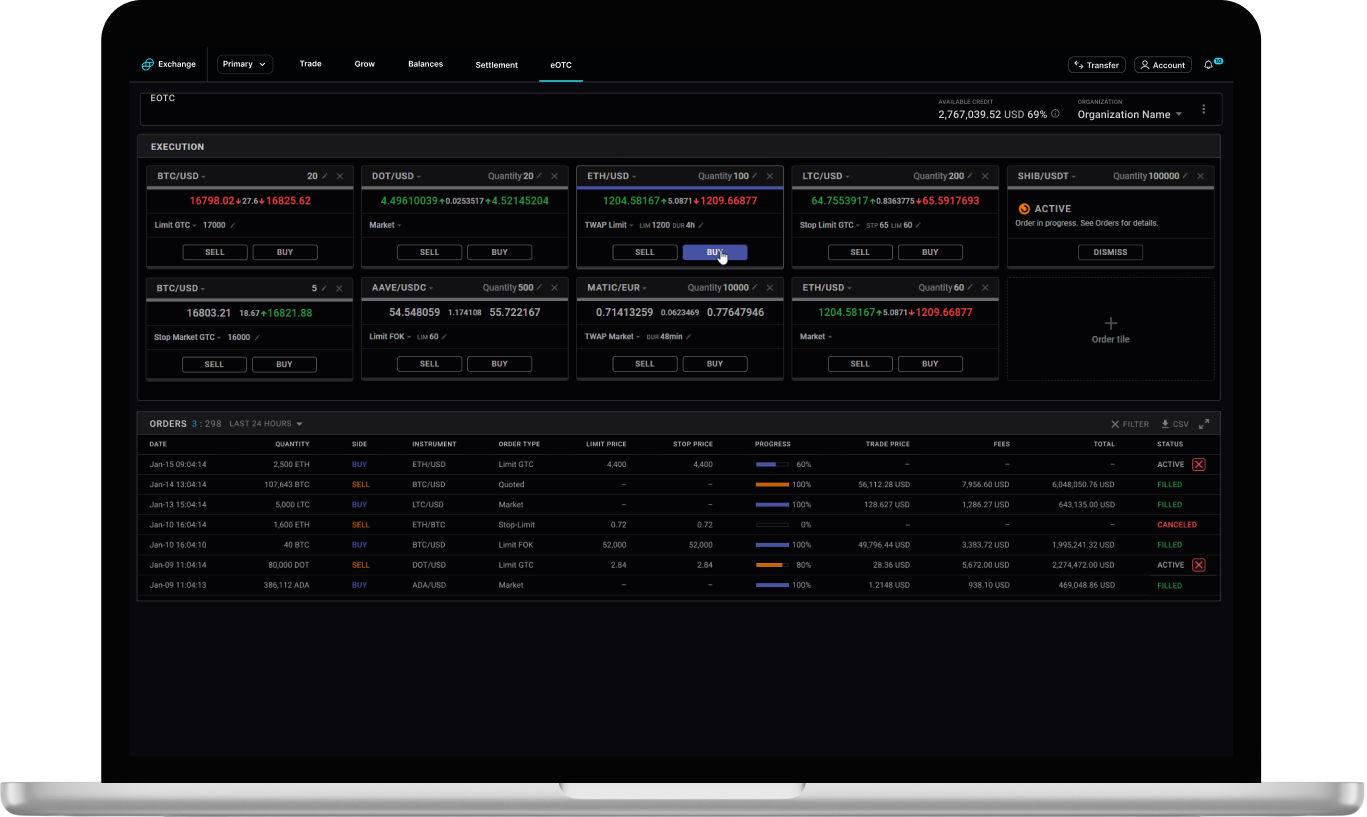This screenshot has width=1367, height=817.
Task: Expand the Organization Name dropdown
Action: (1129, 114)
